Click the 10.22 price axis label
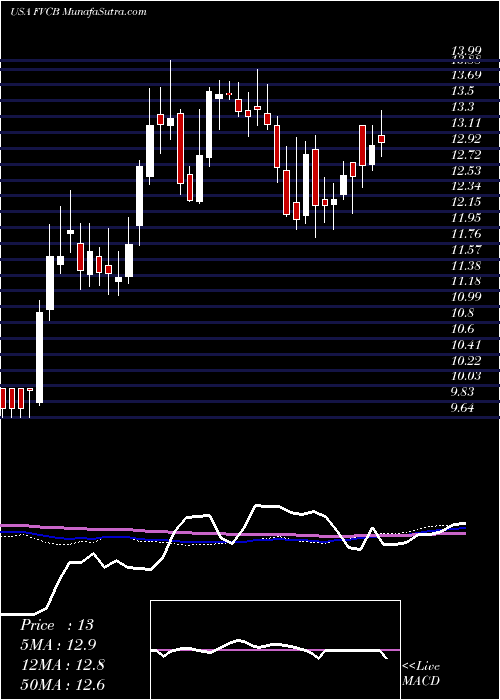This screenshot has height=700, width=500. (x=466, y=361)
